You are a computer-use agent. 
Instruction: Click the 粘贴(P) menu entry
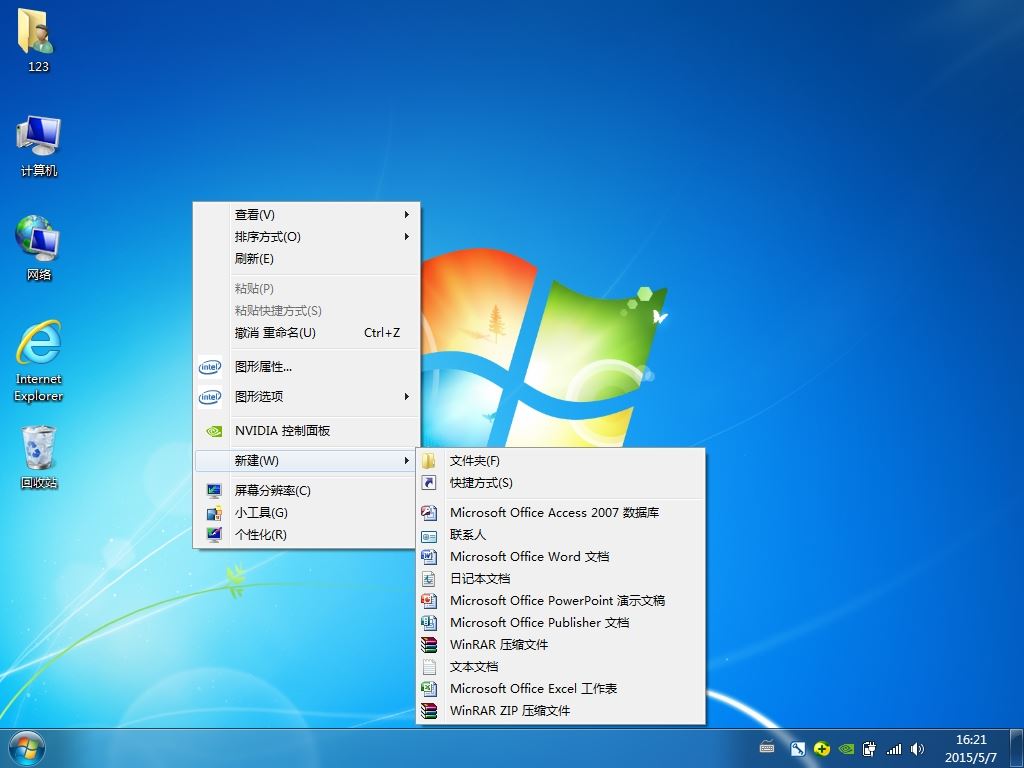point(306,289)
